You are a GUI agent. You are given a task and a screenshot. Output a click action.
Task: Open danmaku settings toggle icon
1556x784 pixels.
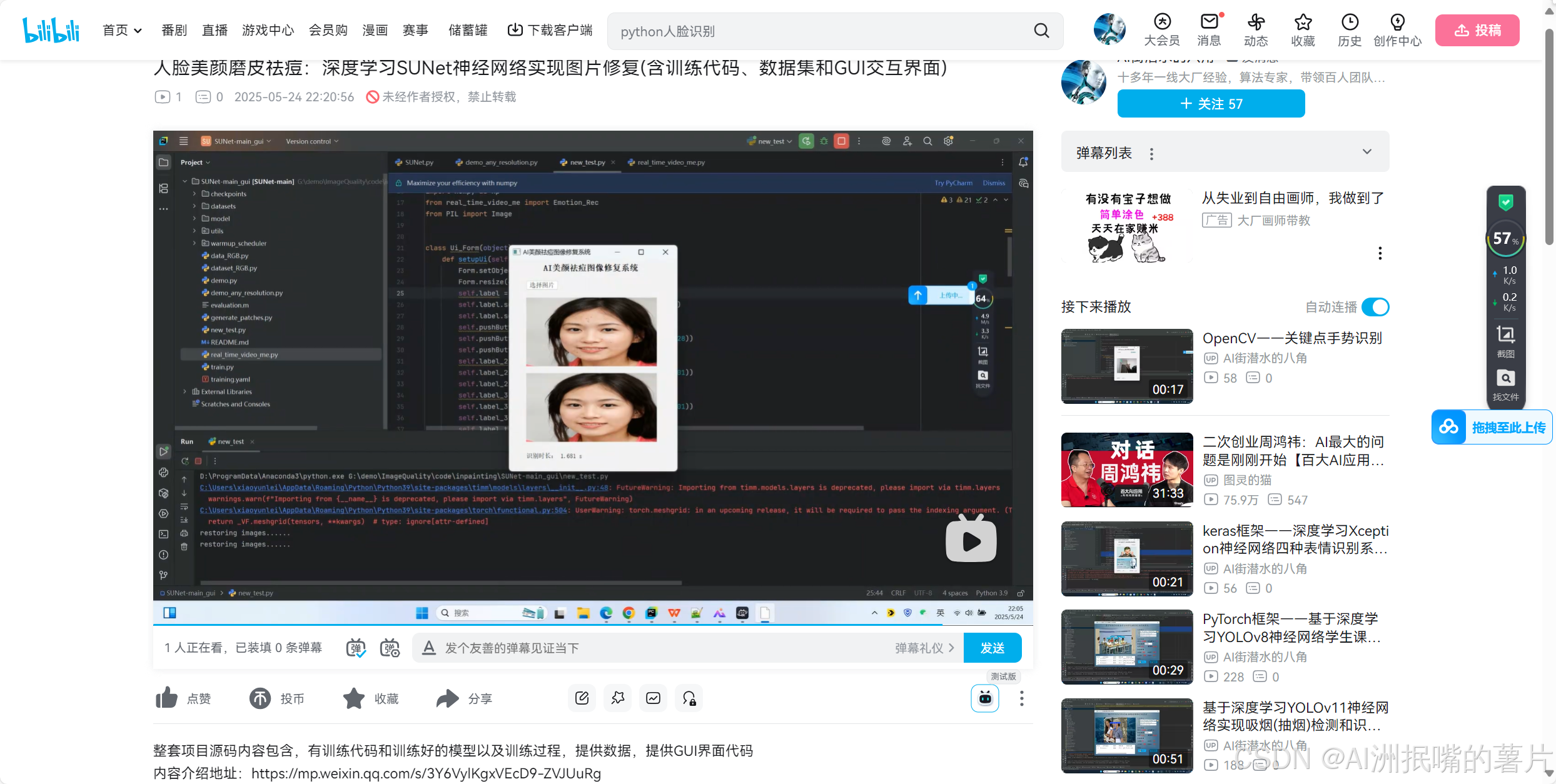click(390, 648)
